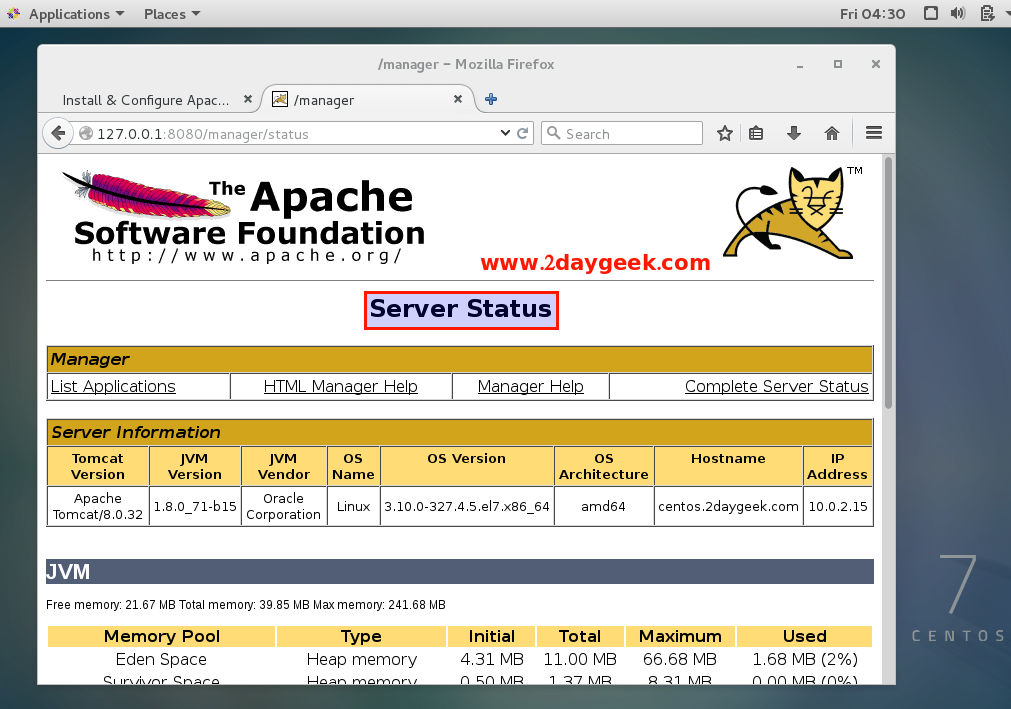Open a new tab with plus icon
Image resolution: width=1011 pixels, height=709 pixels.
(491, 99)
